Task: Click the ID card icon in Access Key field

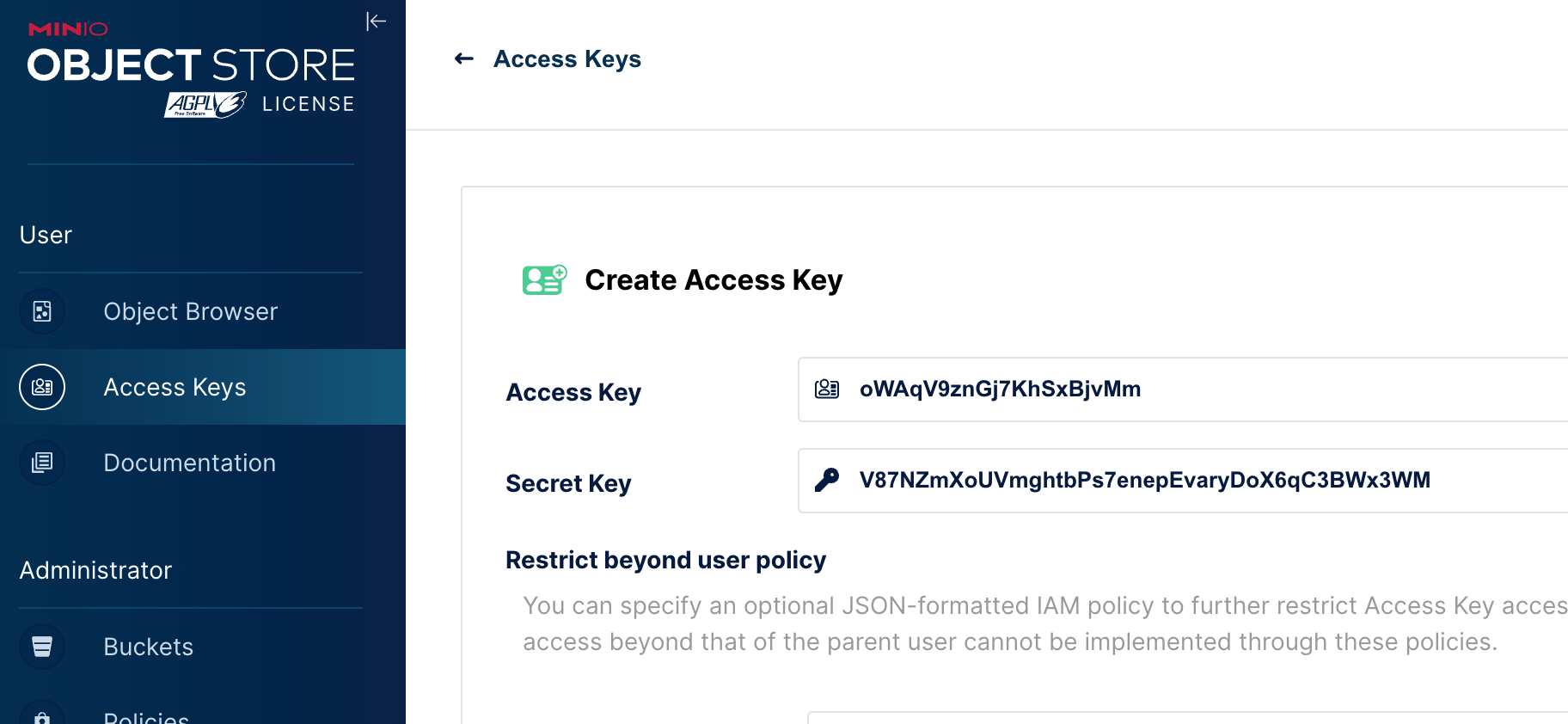Action: (x=827, y=390)
